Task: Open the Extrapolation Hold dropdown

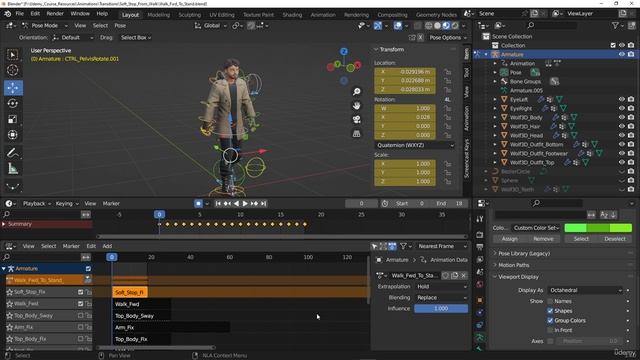Action: click(x=441, y=287)
